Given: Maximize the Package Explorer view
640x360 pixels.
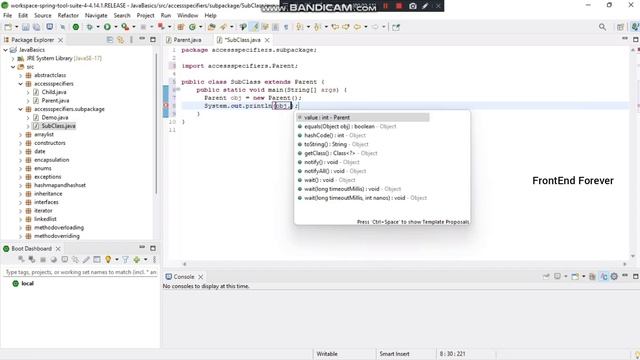Looking at the screenshot, I should (153, 40).
